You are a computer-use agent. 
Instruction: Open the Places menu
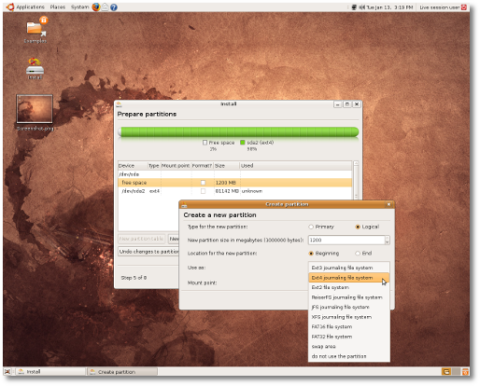[58, 7]
